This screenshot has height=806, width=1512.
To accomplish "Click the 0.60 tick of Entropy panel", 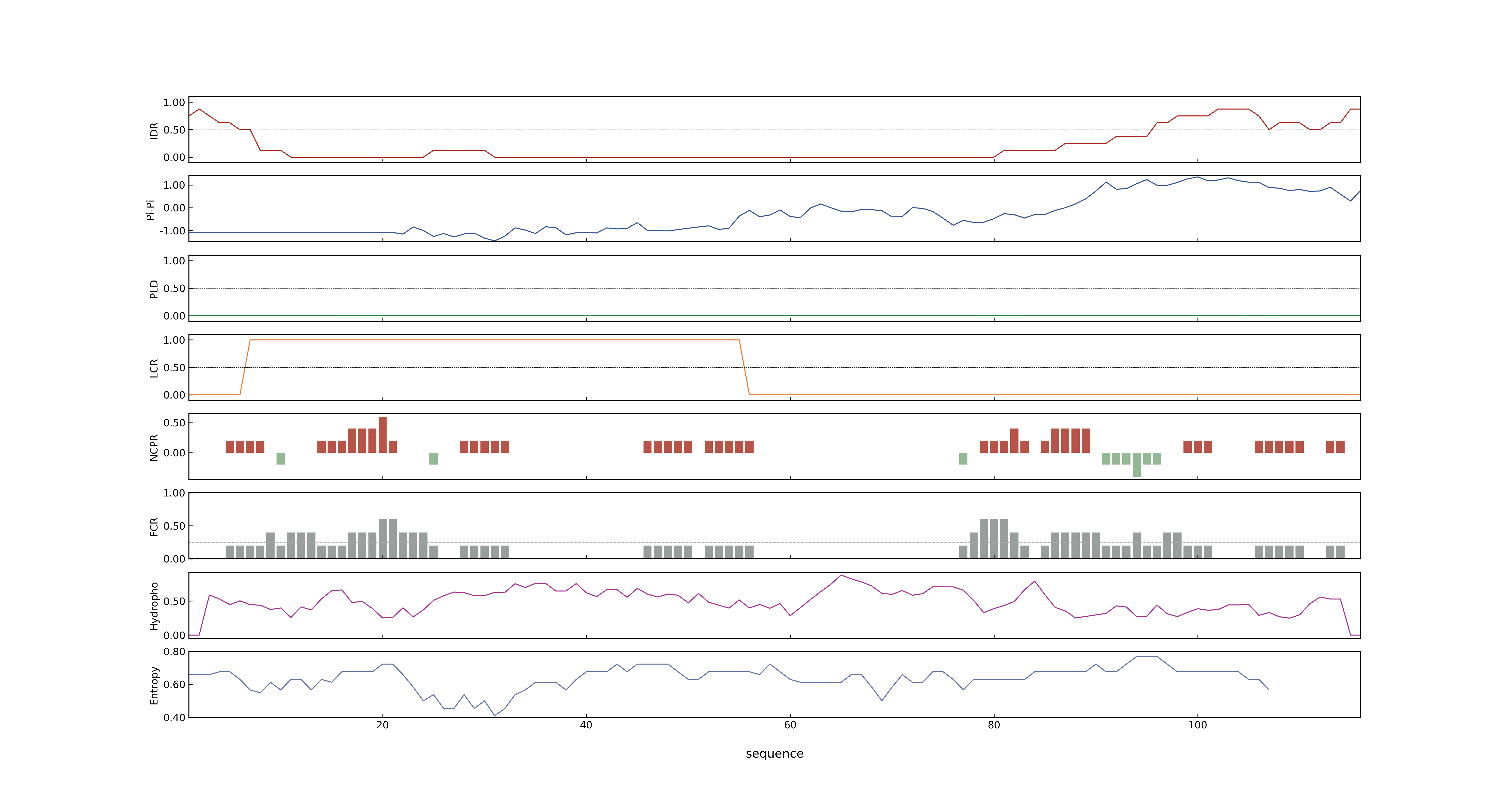I will click(x=174, y=685).
